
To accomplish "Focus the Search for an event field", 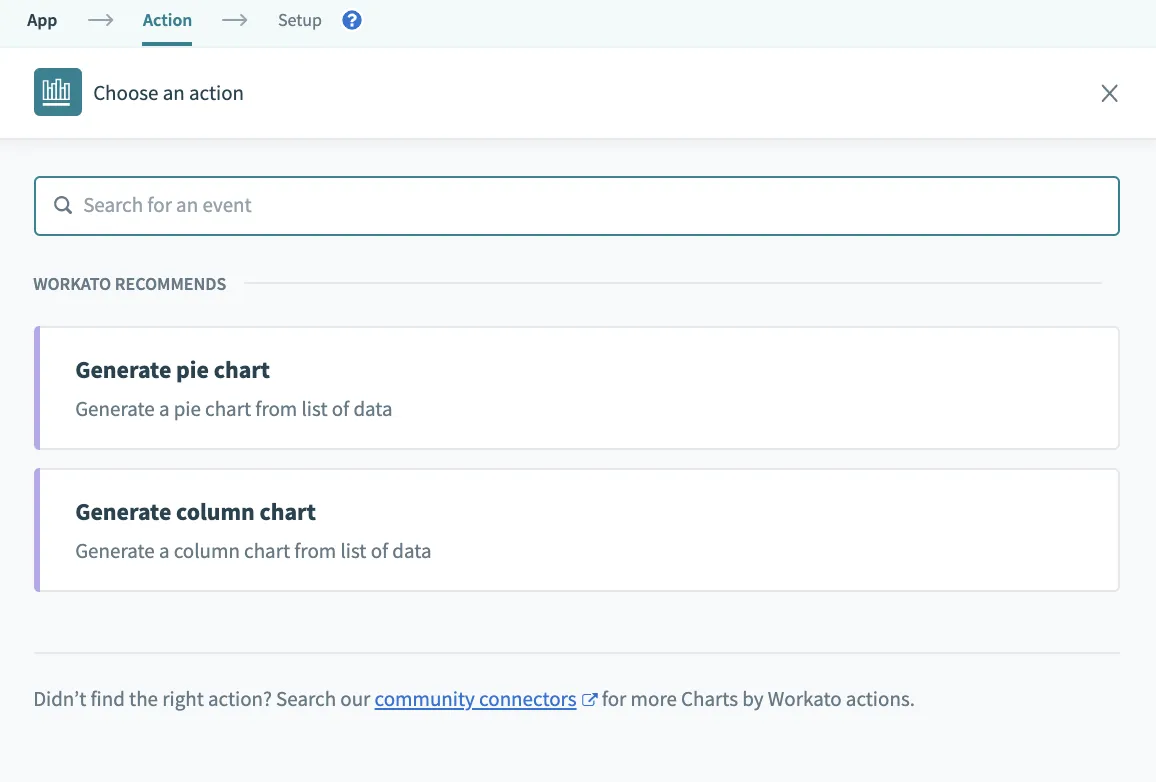I will (590, 205).
